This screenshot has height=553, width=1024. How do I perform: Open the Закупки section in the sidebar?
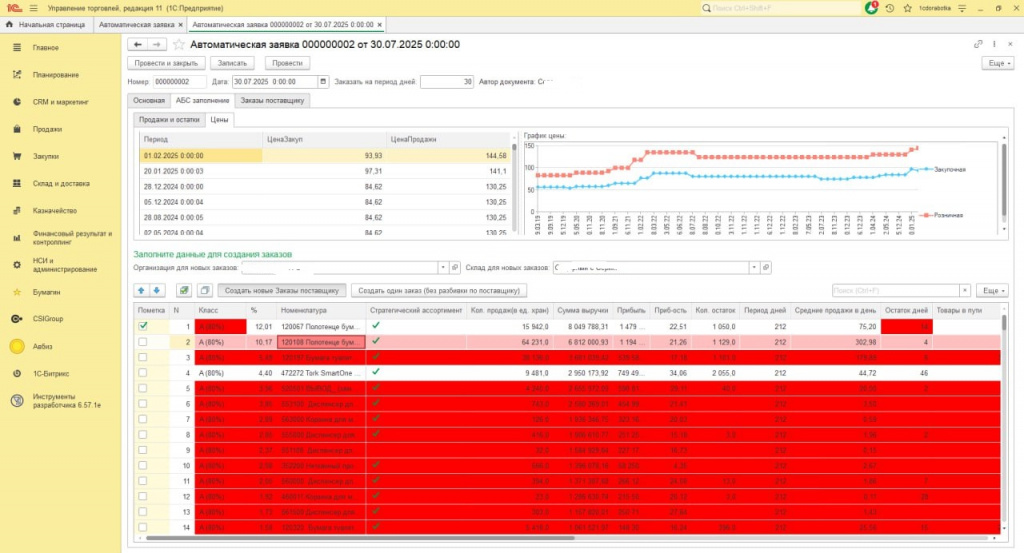[45, 156]
